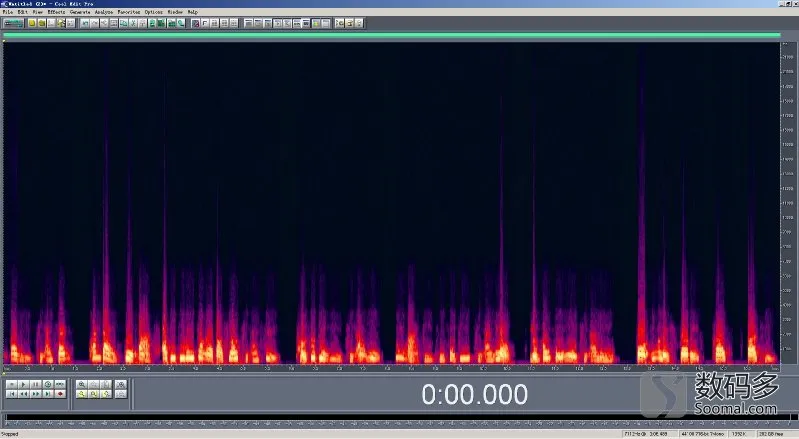Image resolution: width=799 pixels, height=439 pixels.
Task: Click the Zoom In horizontally magnifier icon
Action: [x=82, y=385]
